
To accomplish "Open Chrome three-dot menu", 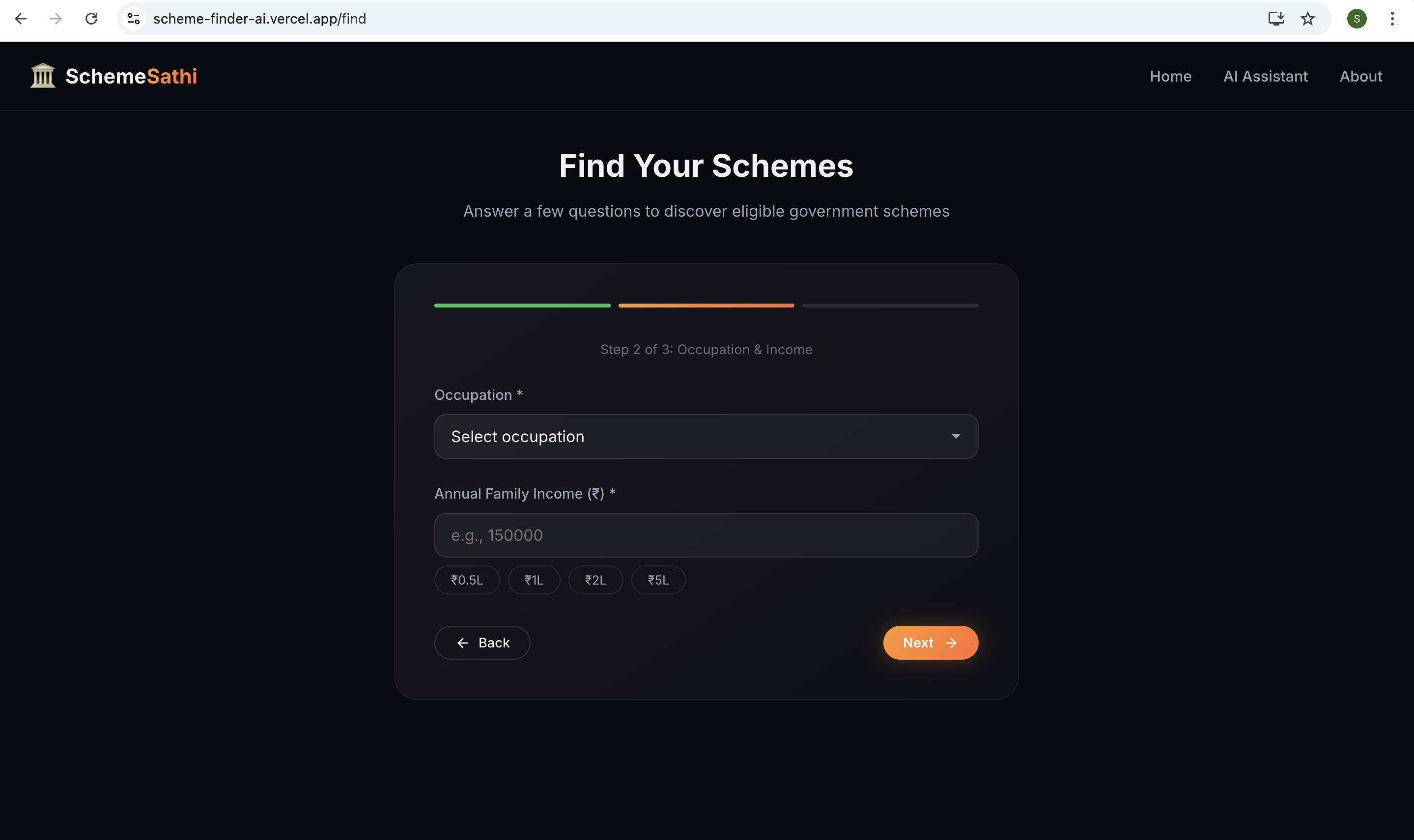I will click(1392, 19).
